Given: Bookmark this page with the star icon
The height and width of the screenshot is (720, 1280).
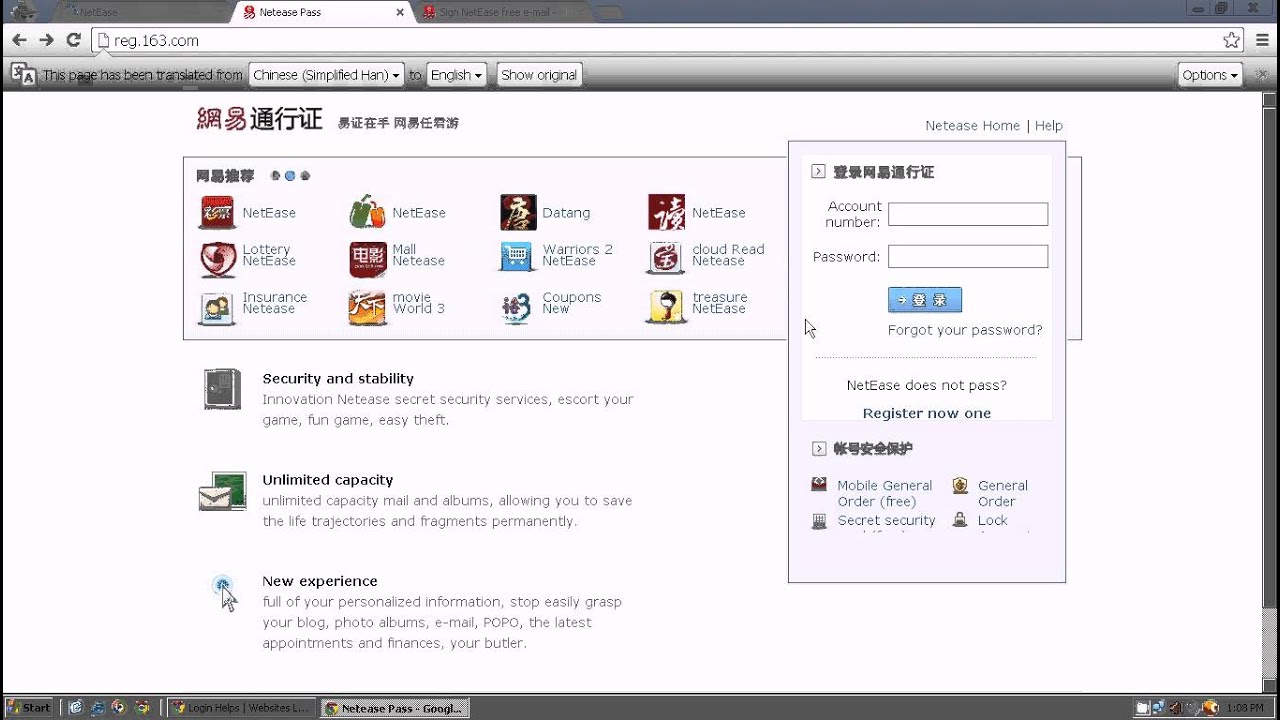Looking at the screenshot, I should [1232, 40].
